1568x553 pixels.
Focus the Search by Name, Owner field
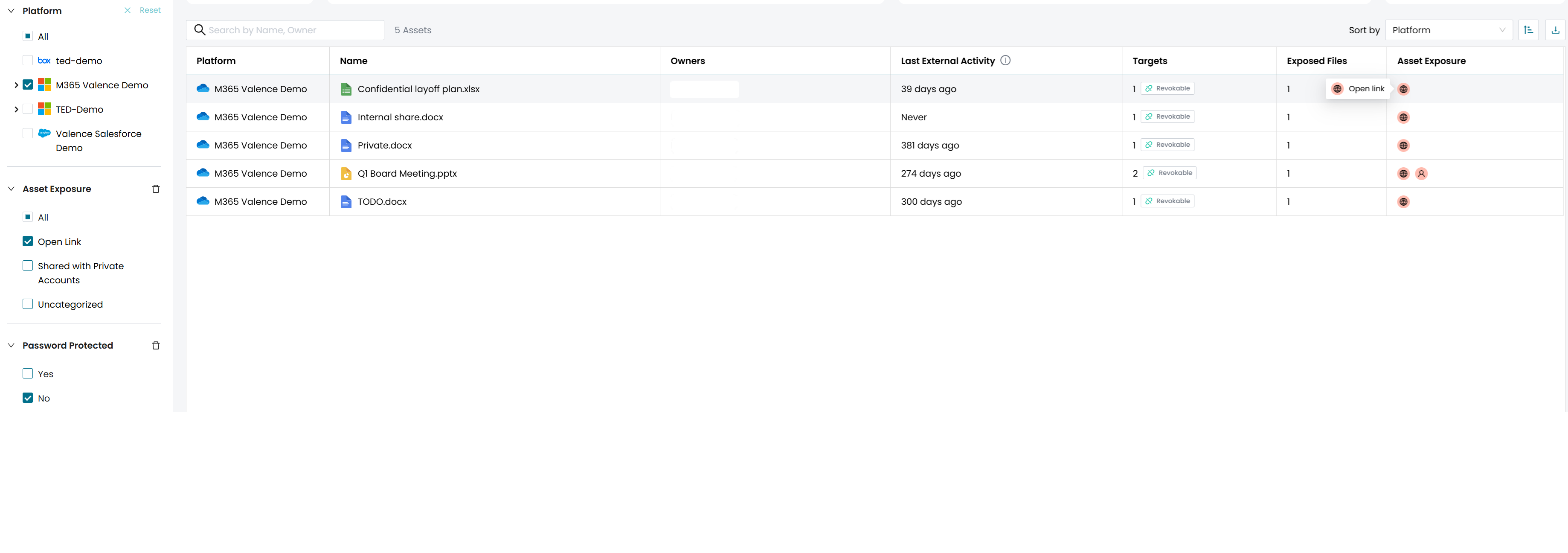(292, 30)
